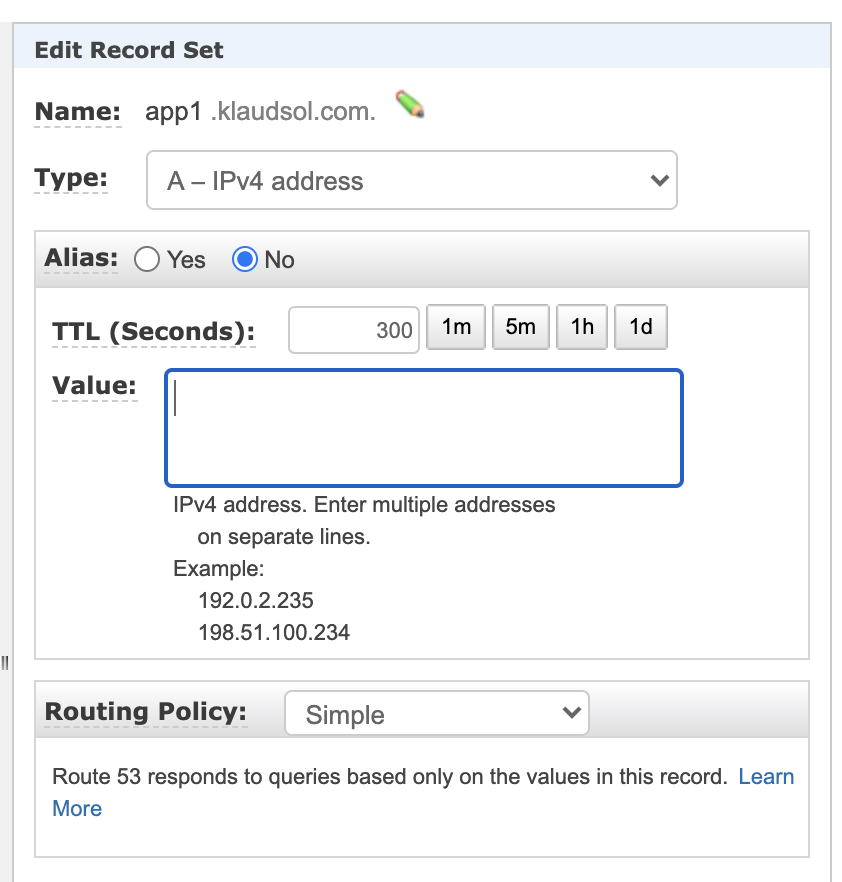Set TTL using the 1h button
Viewport: 842px width, 882px height.
point(582,327)
